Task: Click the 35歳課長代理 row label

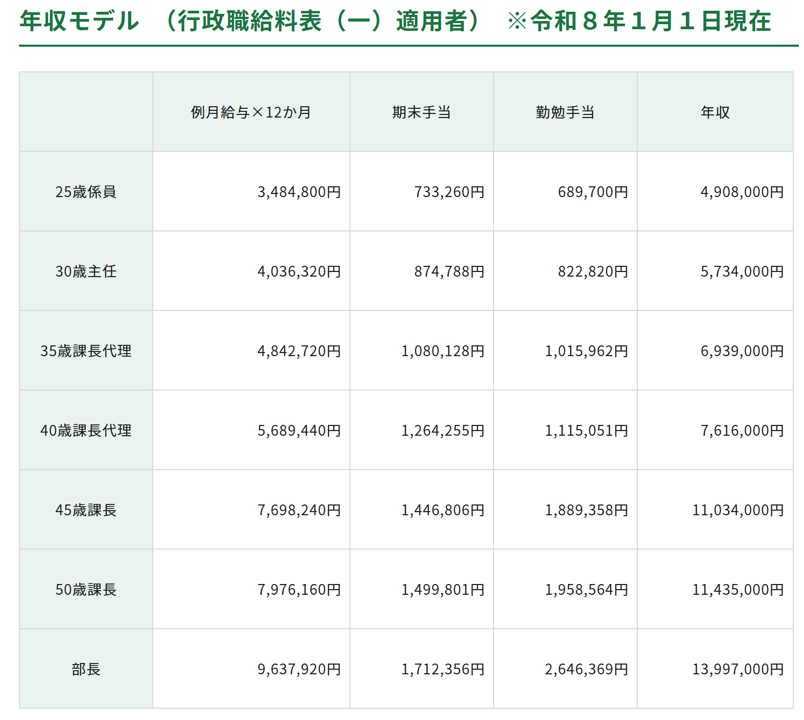Action: [85, 350]
